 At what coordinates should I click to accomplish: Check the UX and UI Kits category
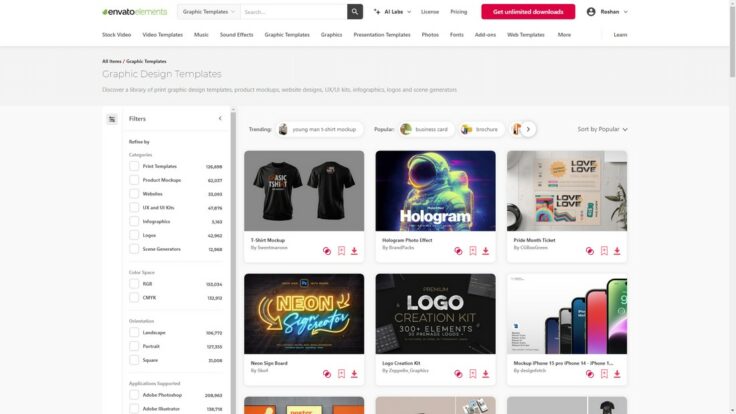tap(134, 207)
